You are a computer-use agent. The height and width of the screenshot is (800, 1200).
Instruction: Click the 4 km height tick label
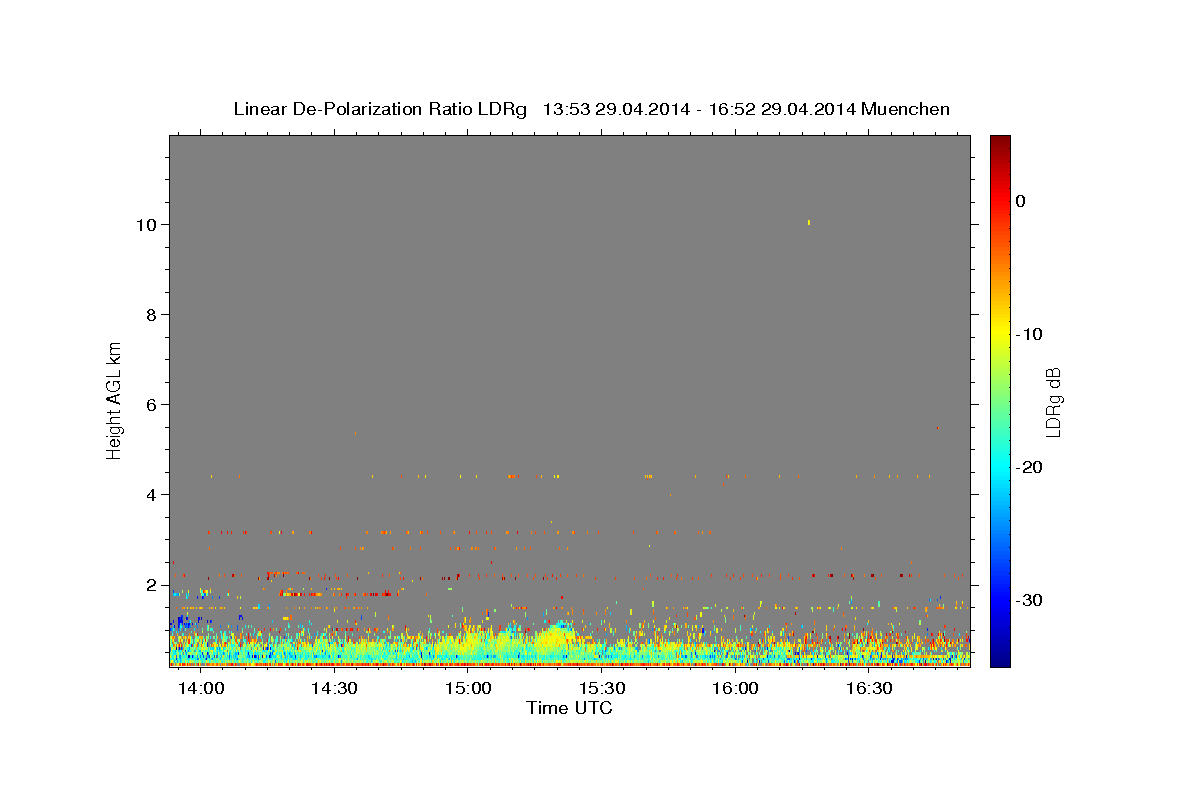coord(151,495)
